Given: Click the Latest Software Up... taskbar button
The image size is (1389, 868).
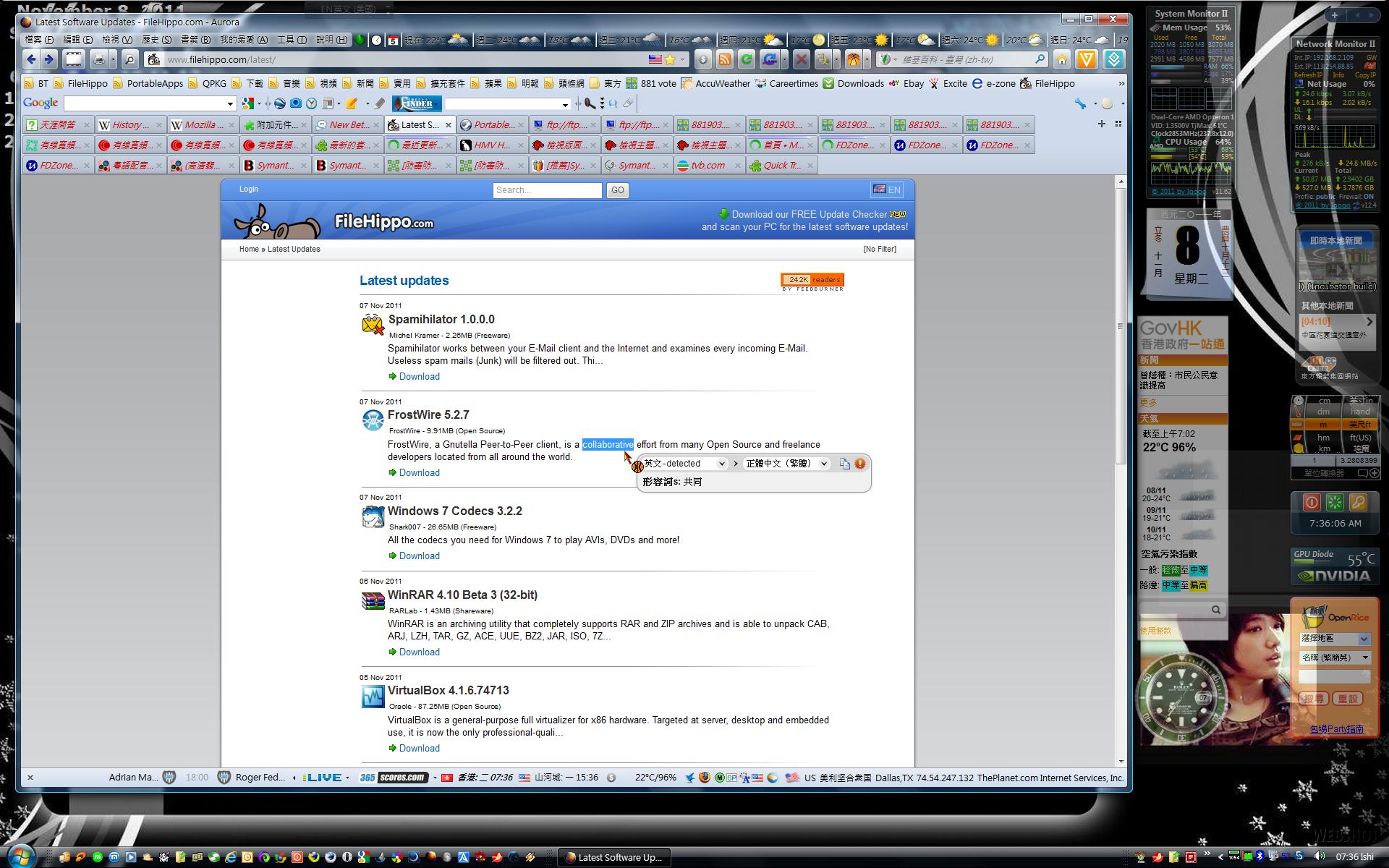Looking at the screenshot, I should [x=614, y=857].
